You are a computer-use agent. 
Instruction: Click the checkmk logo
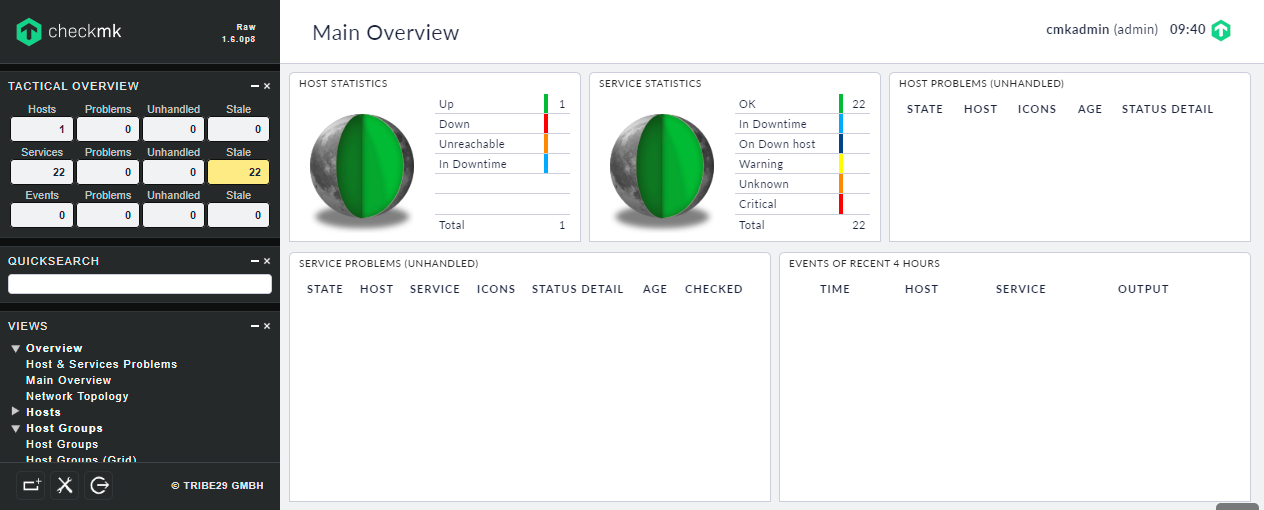[69, 32]
